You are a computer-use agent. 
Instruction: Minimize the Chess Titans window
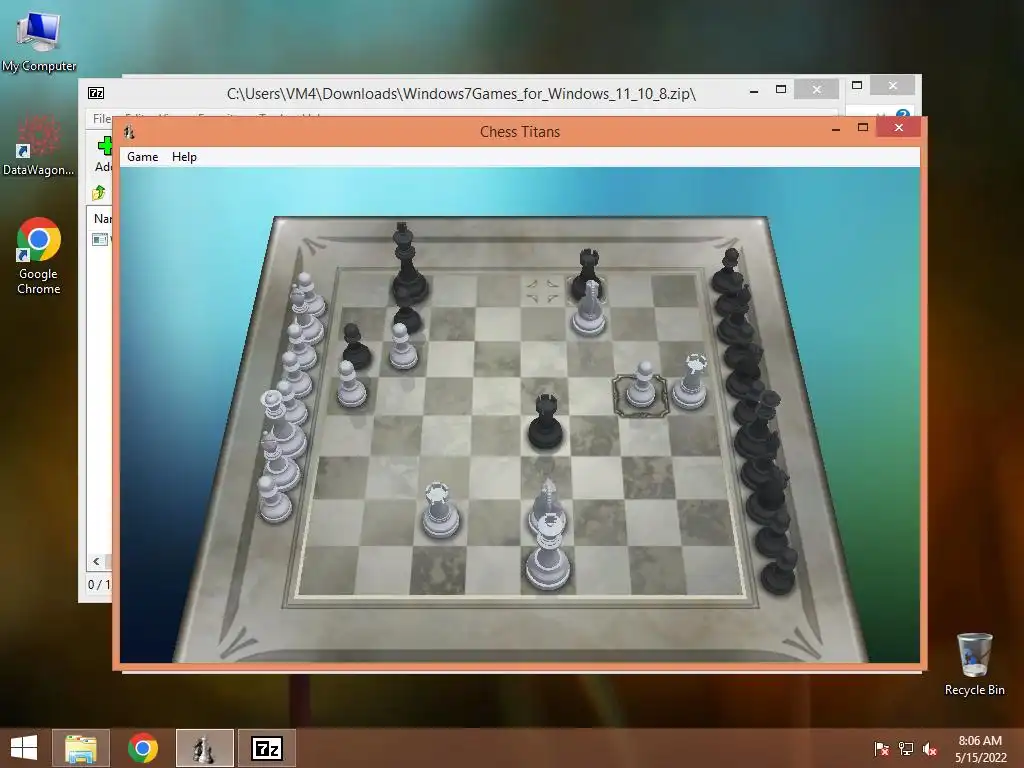pos(835,129)
